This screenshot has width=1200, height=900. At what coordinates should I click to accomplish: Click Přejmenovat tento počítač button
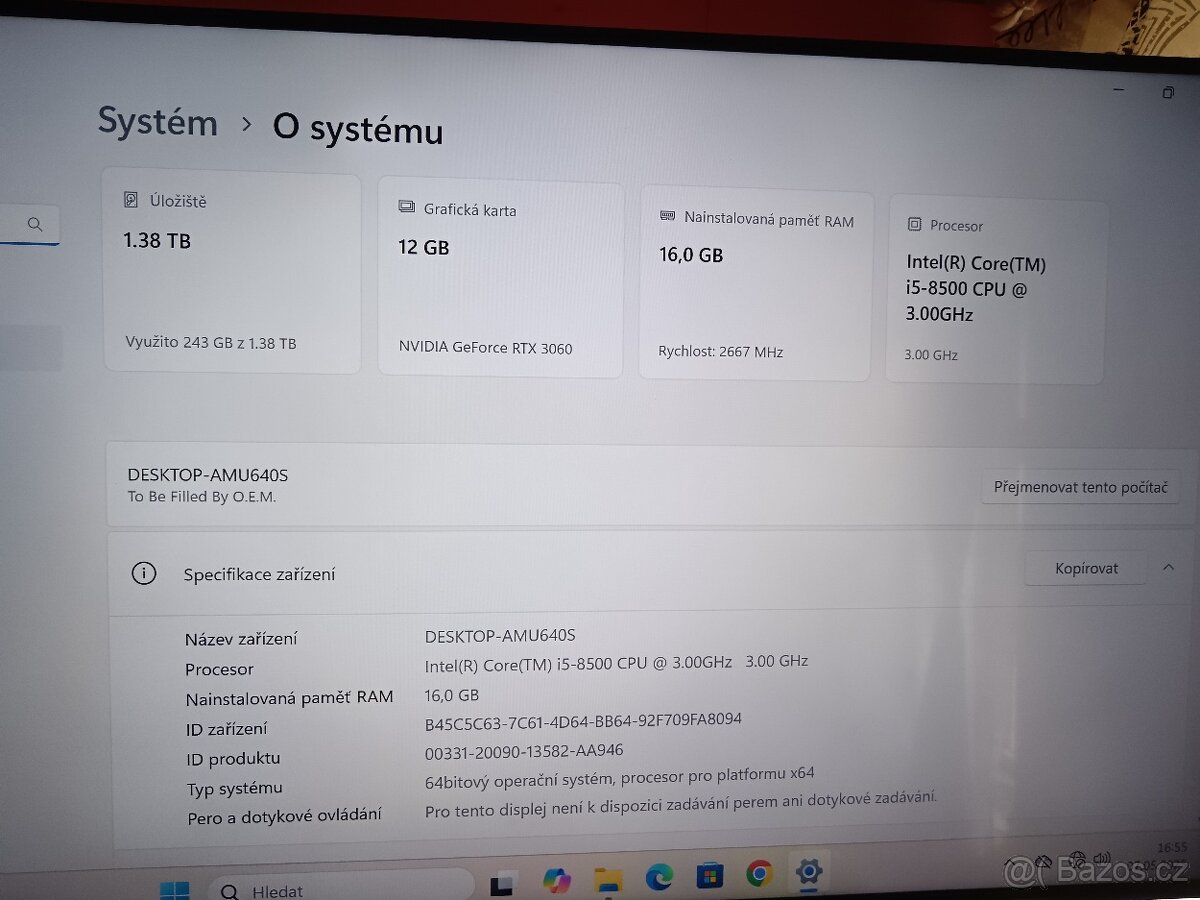tap(1080, 487)
